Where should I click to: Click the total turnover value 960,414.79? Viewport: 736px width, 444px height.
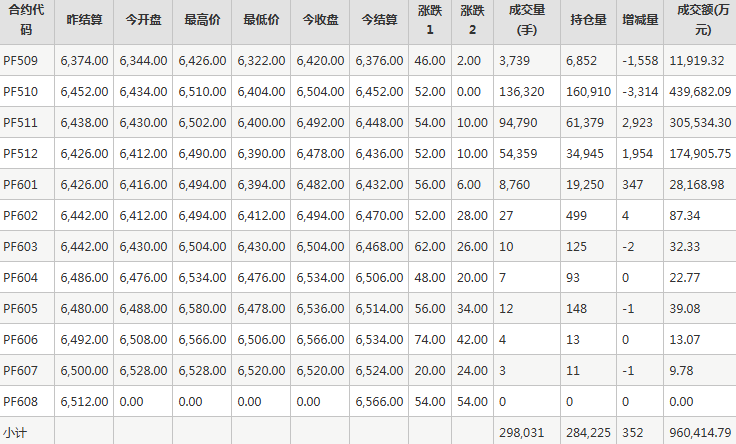point(700,433)
